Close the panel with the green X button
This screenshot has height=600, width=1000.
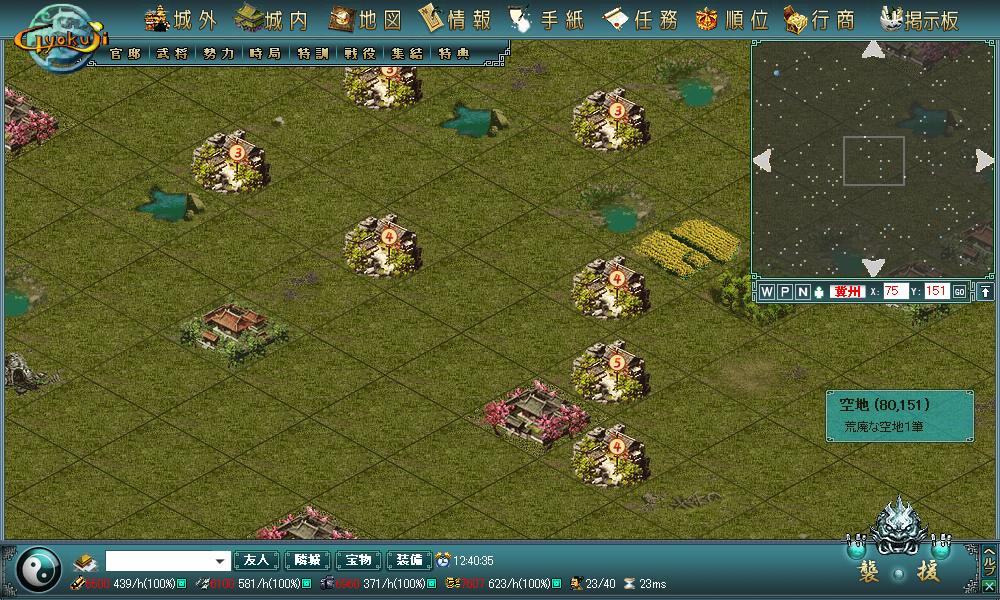click(x=989, y=586)
